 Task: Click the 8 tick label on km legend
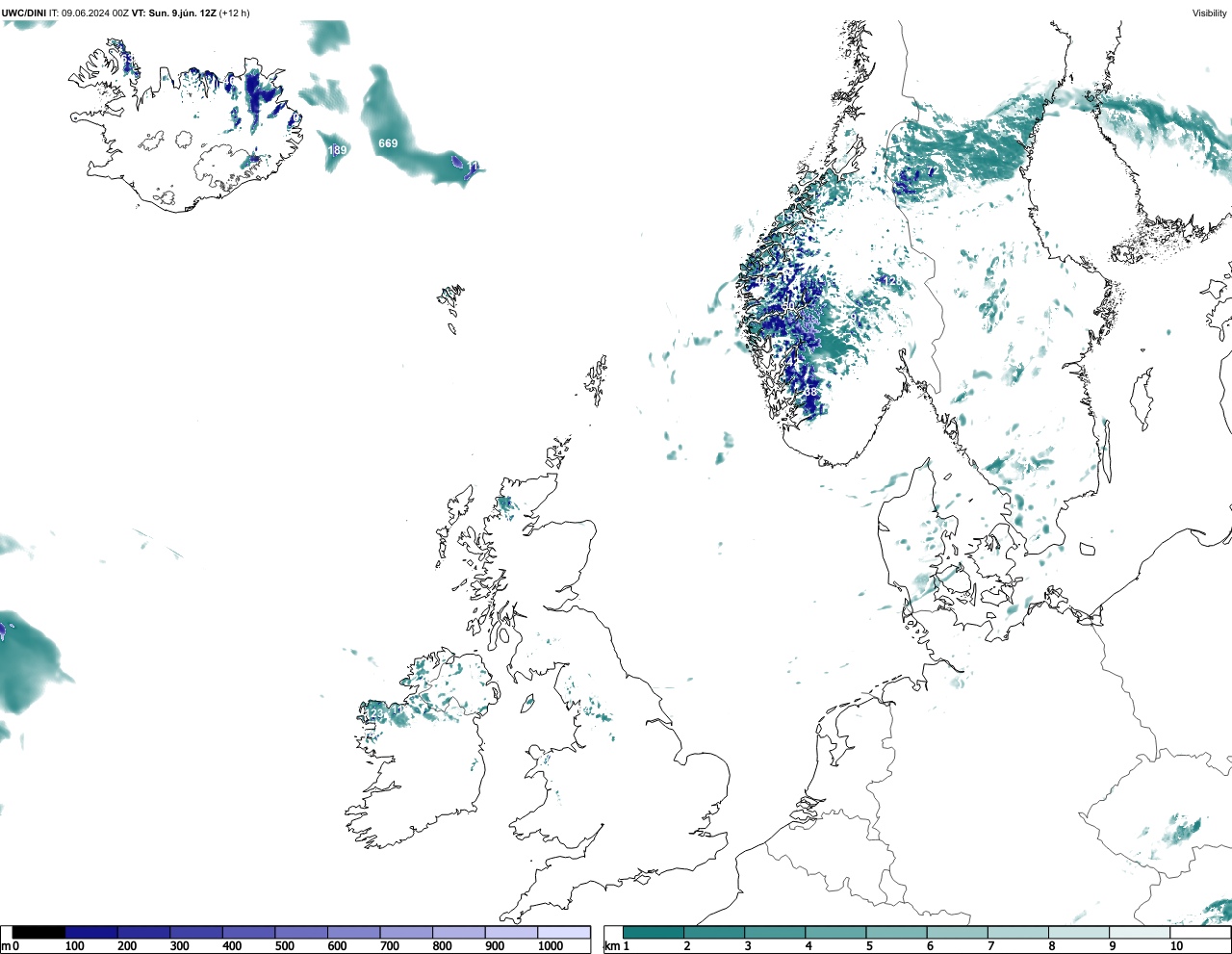click(1052, 946)
